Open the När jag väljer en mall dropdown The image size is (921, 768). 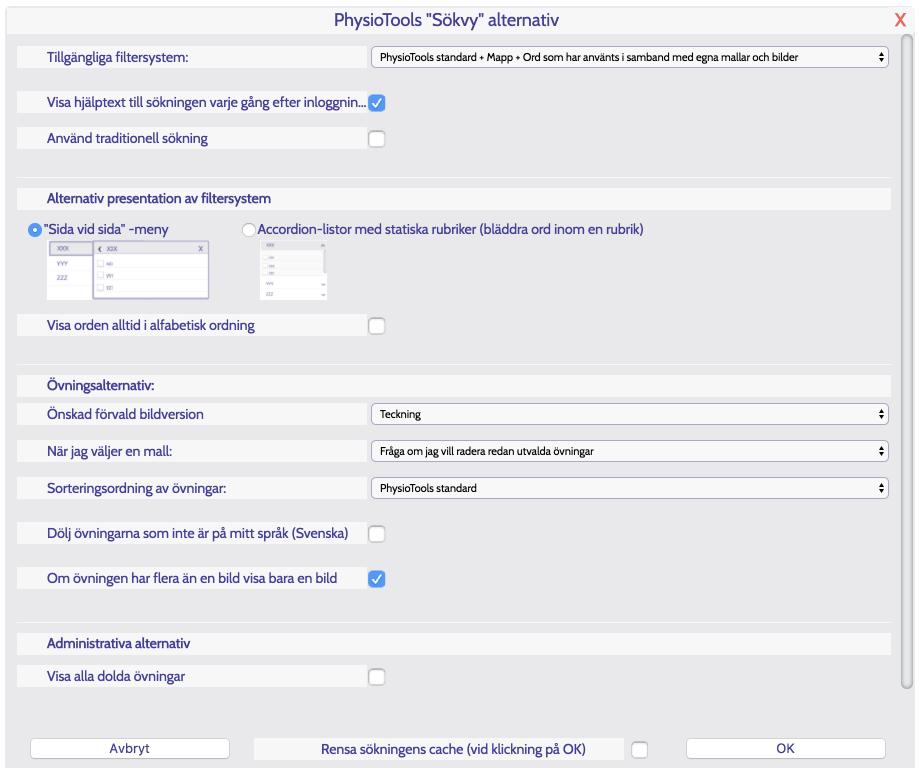(x=629, y=451)
